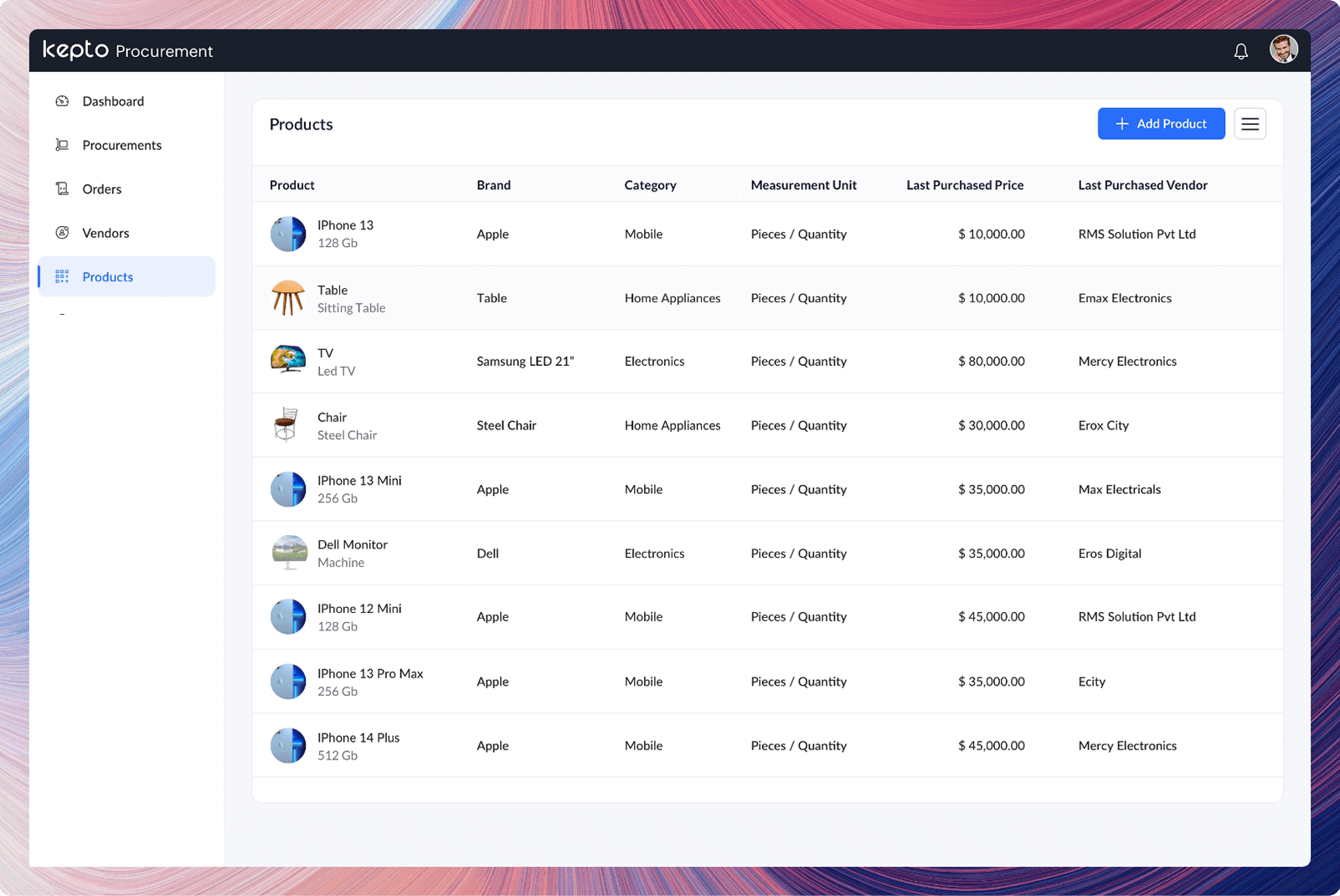Select the TV product name
1340x896 pixels.
click(x=325, y=353)
